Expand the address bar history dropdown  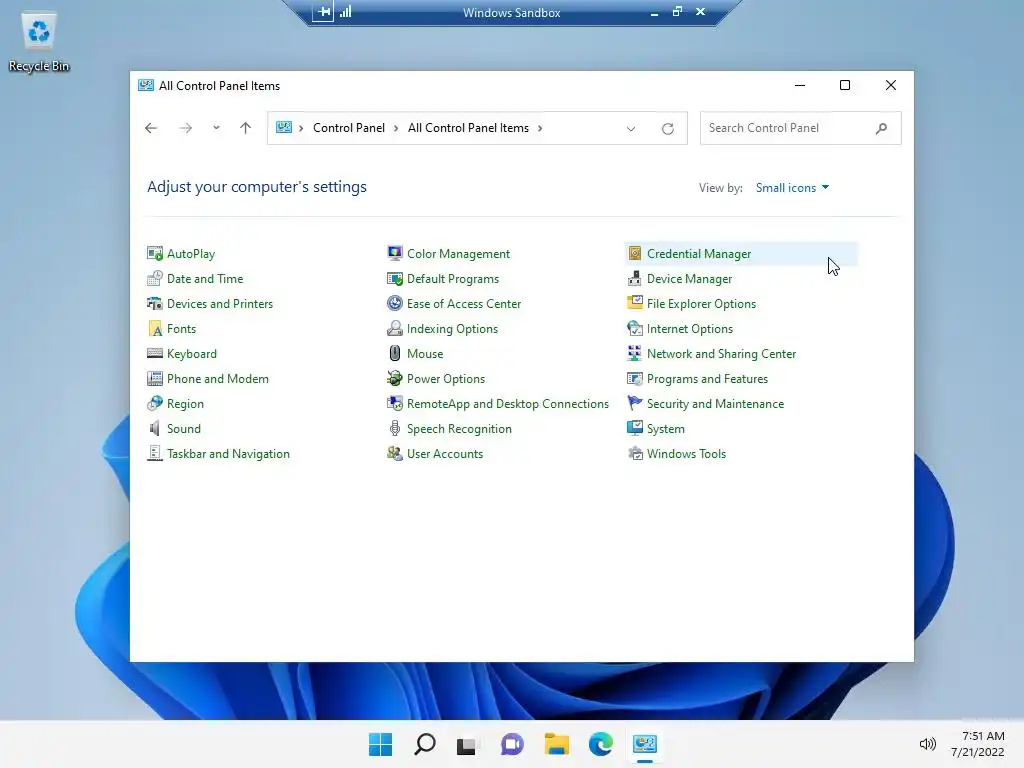pyautogui.click(x=631, y=129)
